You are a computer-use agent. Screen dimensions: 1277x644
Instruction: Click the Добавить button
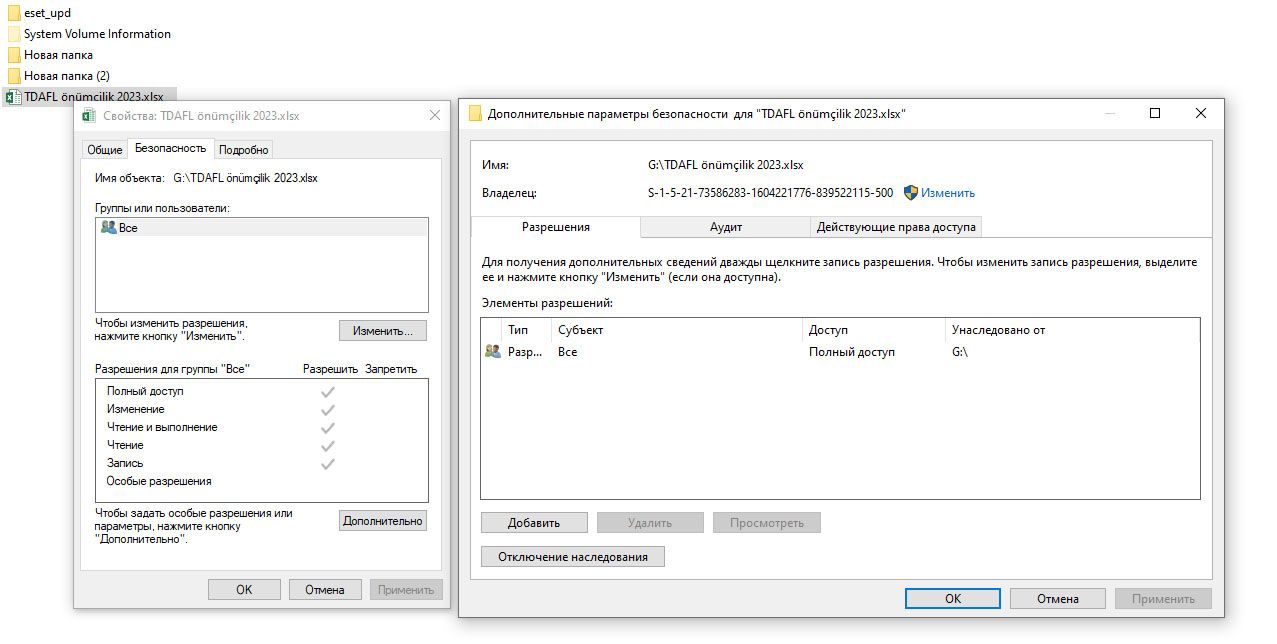coord(534,523)
